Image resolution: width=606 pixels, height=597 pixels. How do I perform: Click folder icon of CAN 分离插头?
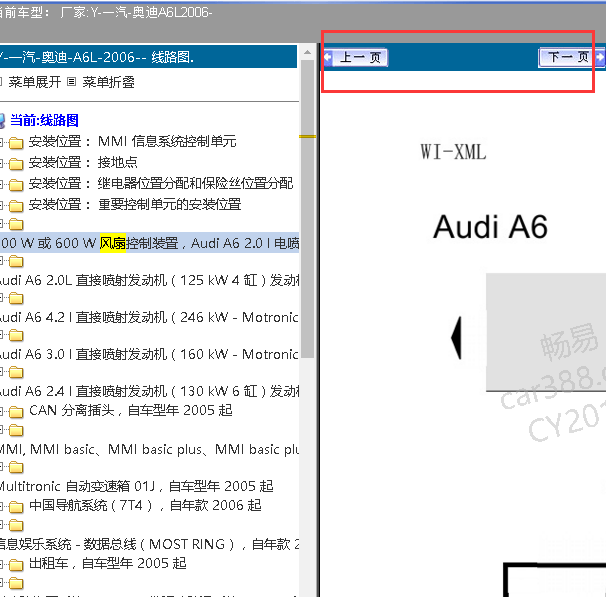16,412
